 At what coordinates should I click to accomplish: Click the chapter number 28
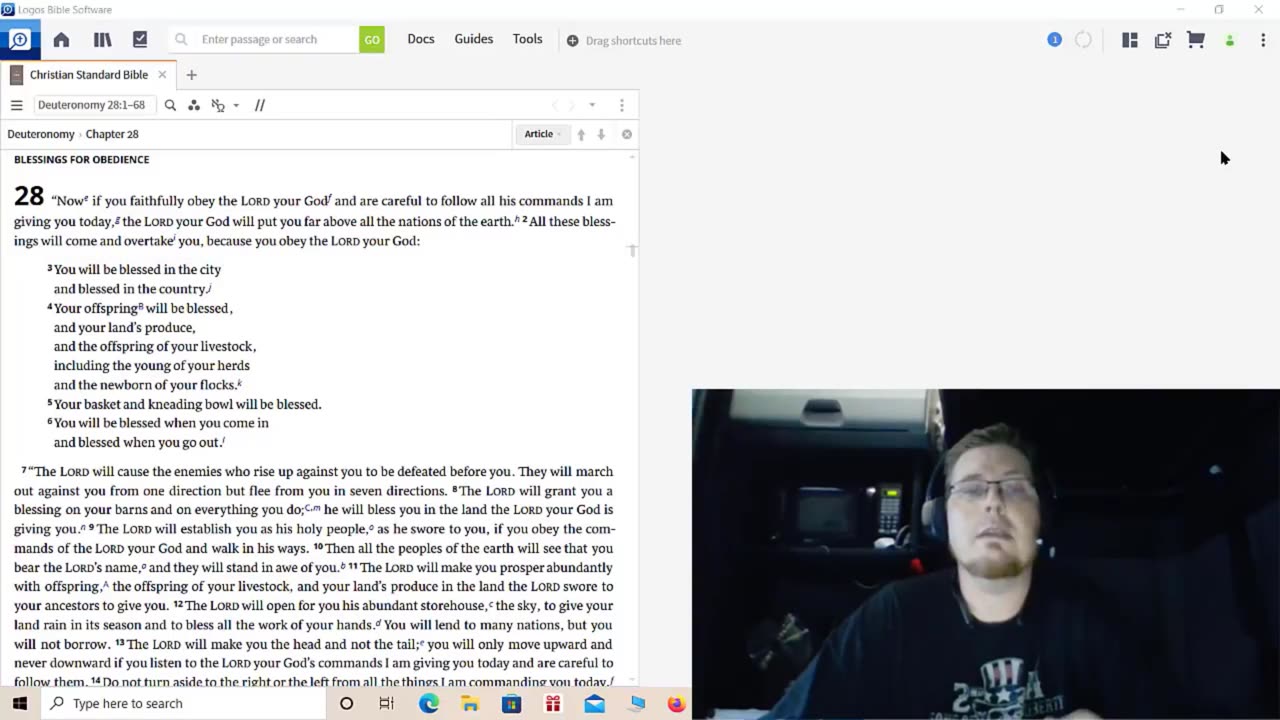pyautogui.click(x=29, y=196)
